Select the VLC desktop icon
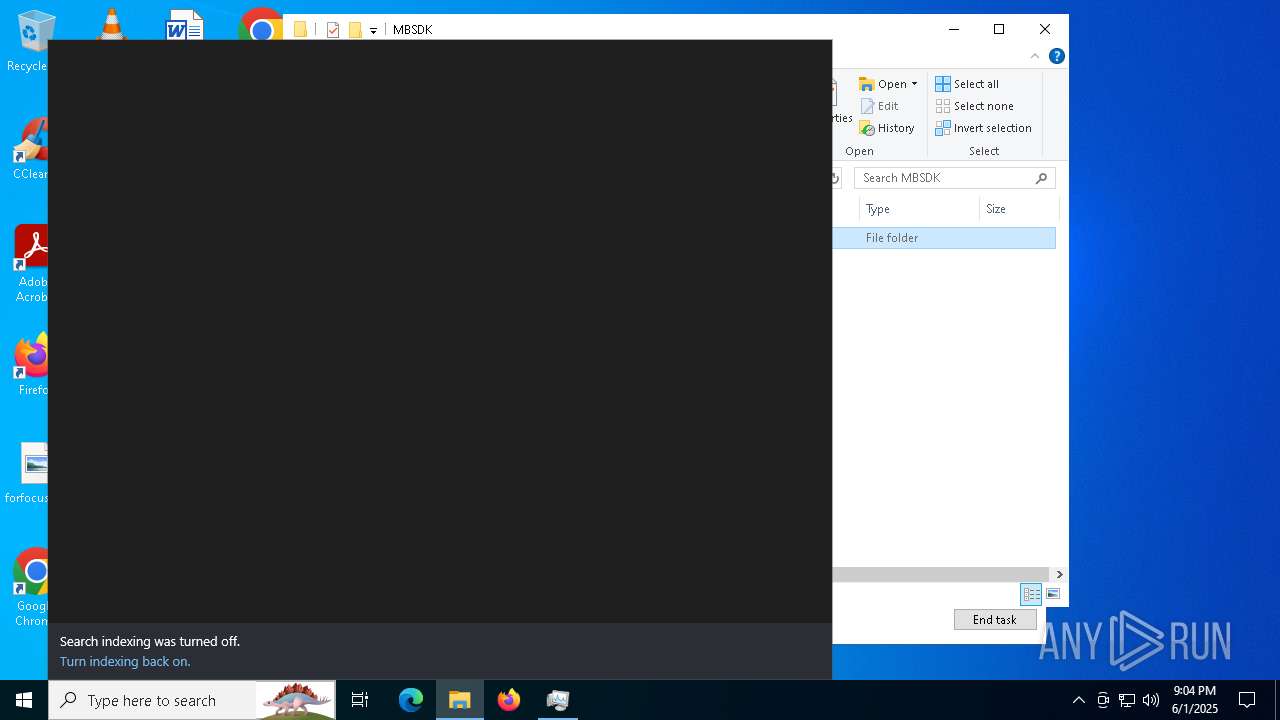This screenshot has width=1280, height=720. (112, 25)
